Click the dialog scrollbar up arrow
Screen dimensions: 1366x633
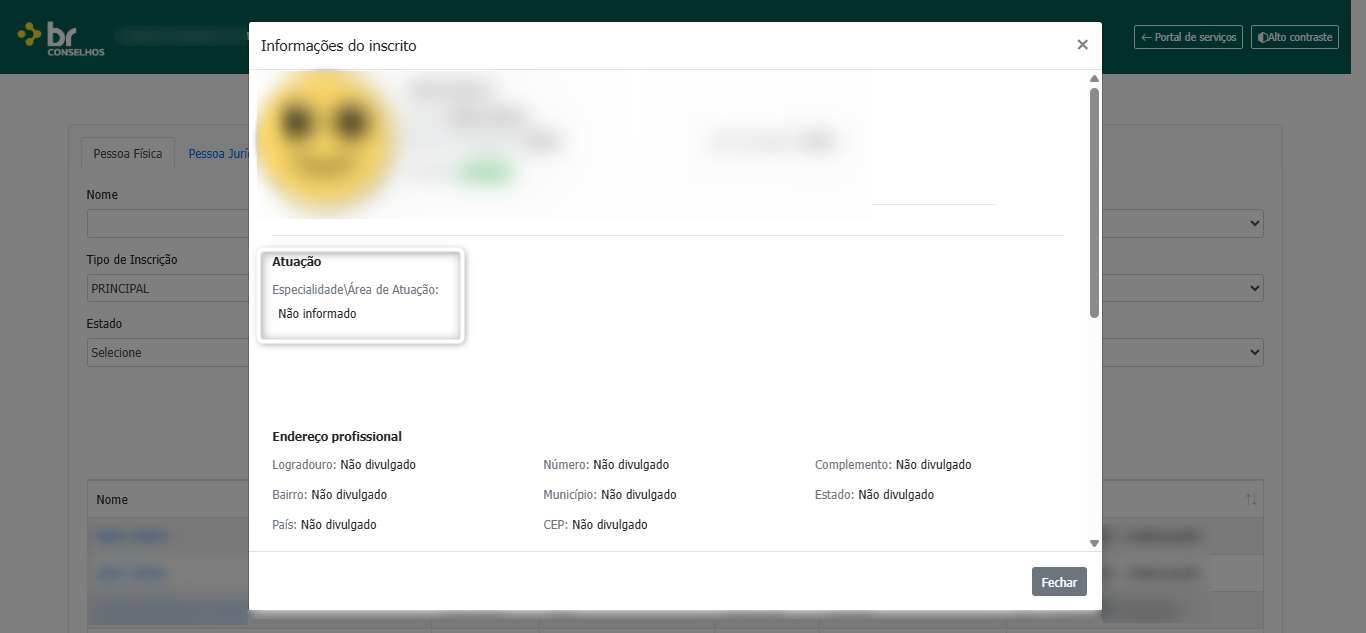pos(1094,78)
